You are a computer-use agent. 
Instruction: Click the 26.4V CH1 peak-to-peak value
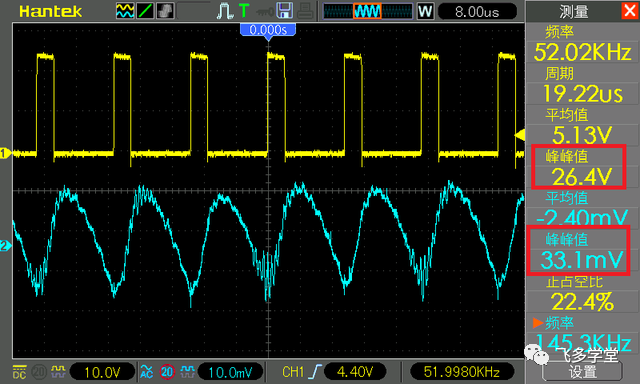click(x=582, y=176)
